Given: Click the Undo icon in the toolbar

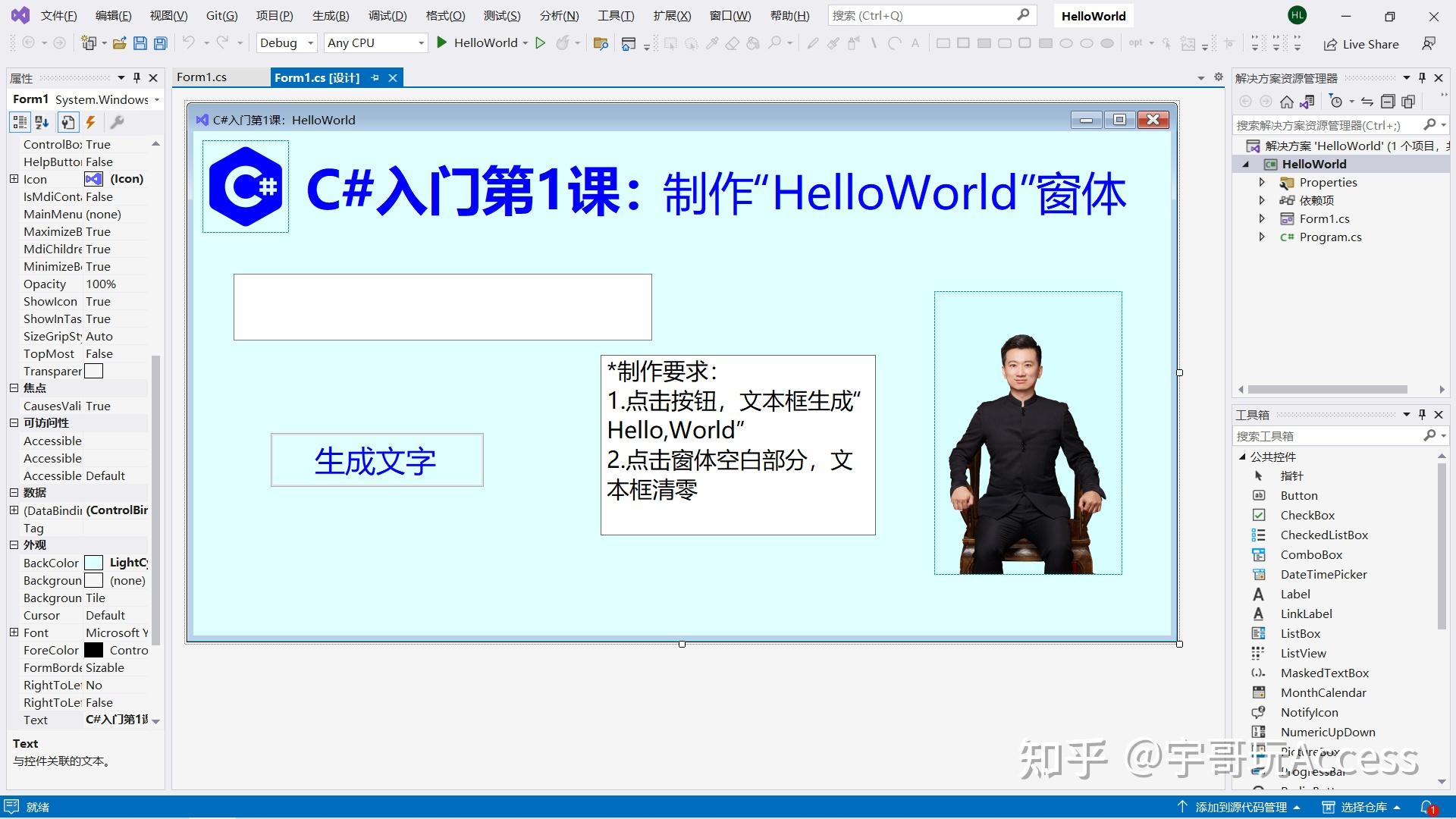Looking at the screenshot, I should coord(188,43).
